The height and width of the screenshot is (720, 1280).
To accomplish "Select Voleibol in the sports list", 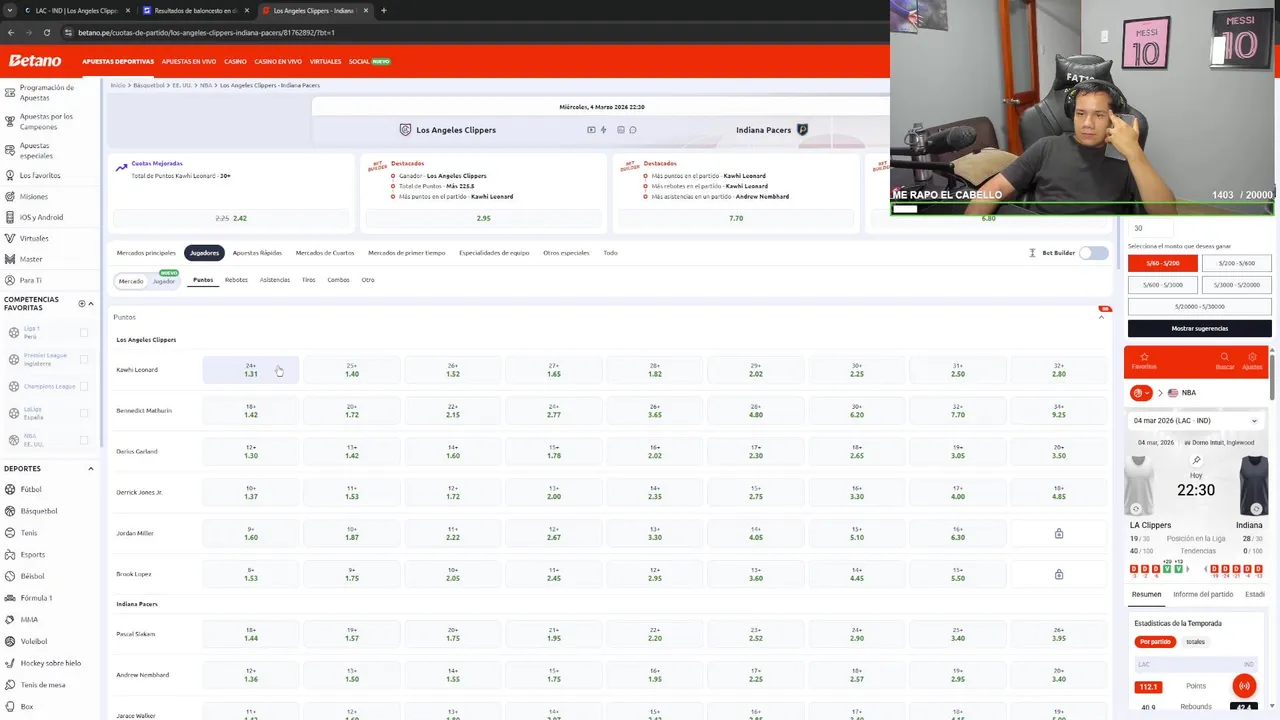I will click(x=34, y=641).
